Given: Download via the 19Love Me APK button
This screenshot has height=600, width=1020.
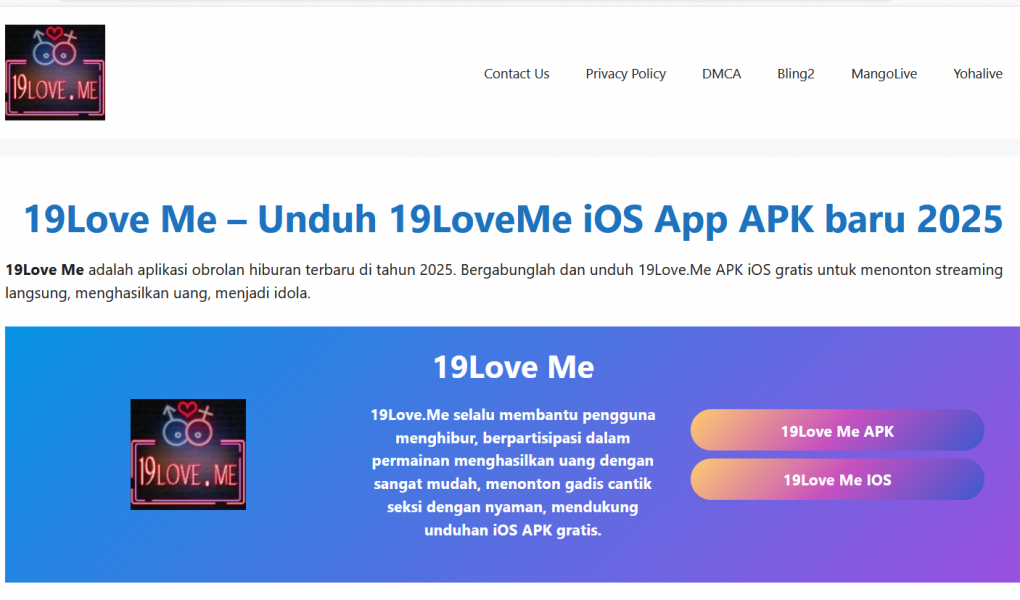Looking at the screenshot, I should click(x=837, y=430).
